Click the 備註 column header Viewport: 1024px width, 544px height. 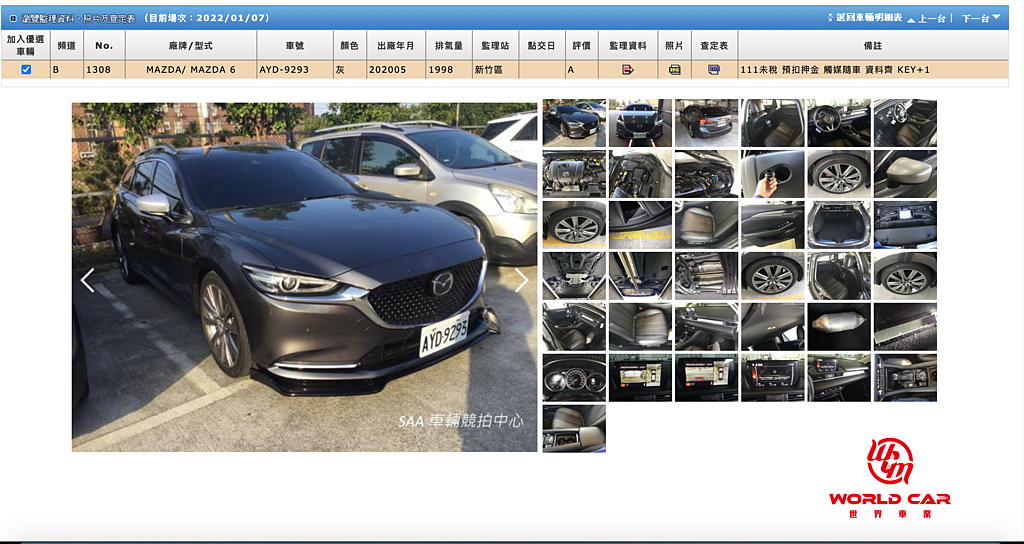[x=872, y=46]
